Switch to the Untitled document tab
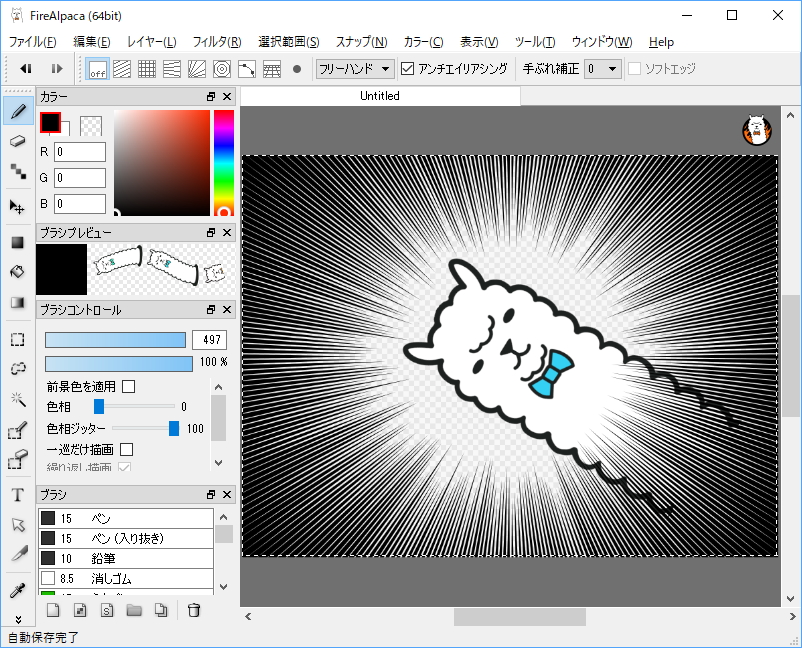The width and height of the screenshot is (802, 648). click(x=380, y=96)
